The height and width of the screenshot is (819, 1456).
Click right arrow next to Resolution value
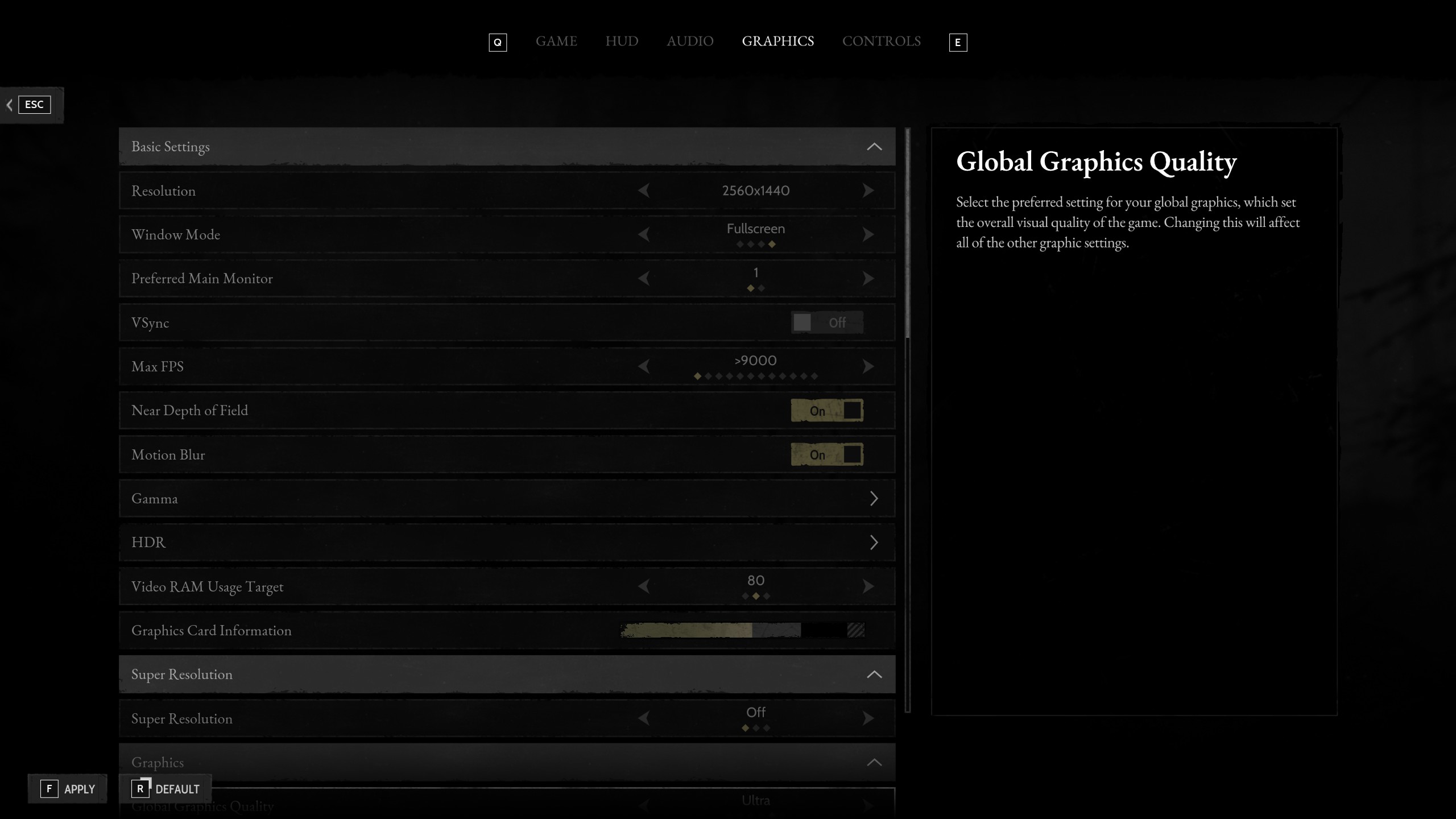tap(868, 191)
